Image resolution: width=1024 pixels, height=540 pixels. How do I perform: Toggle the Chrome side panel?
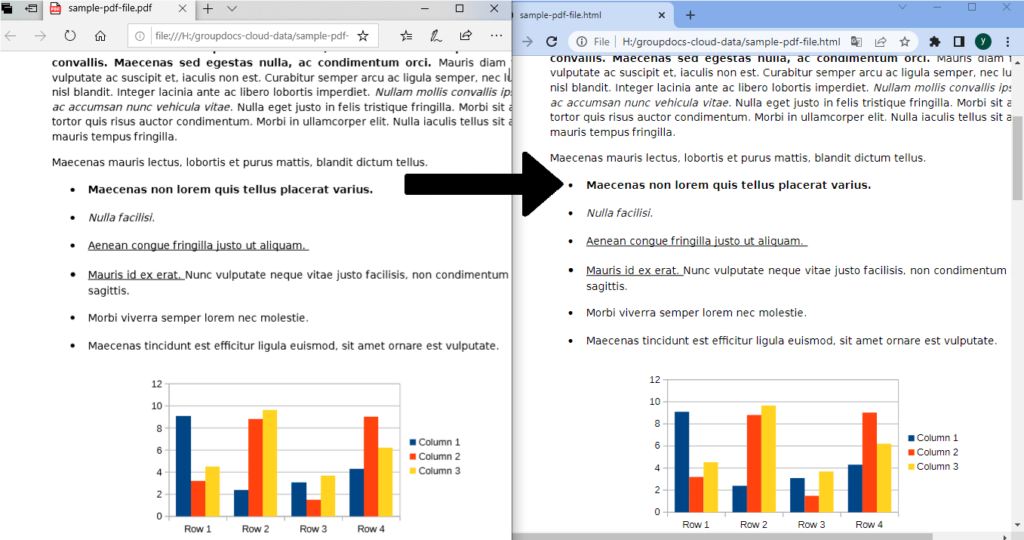coord(959,42)
